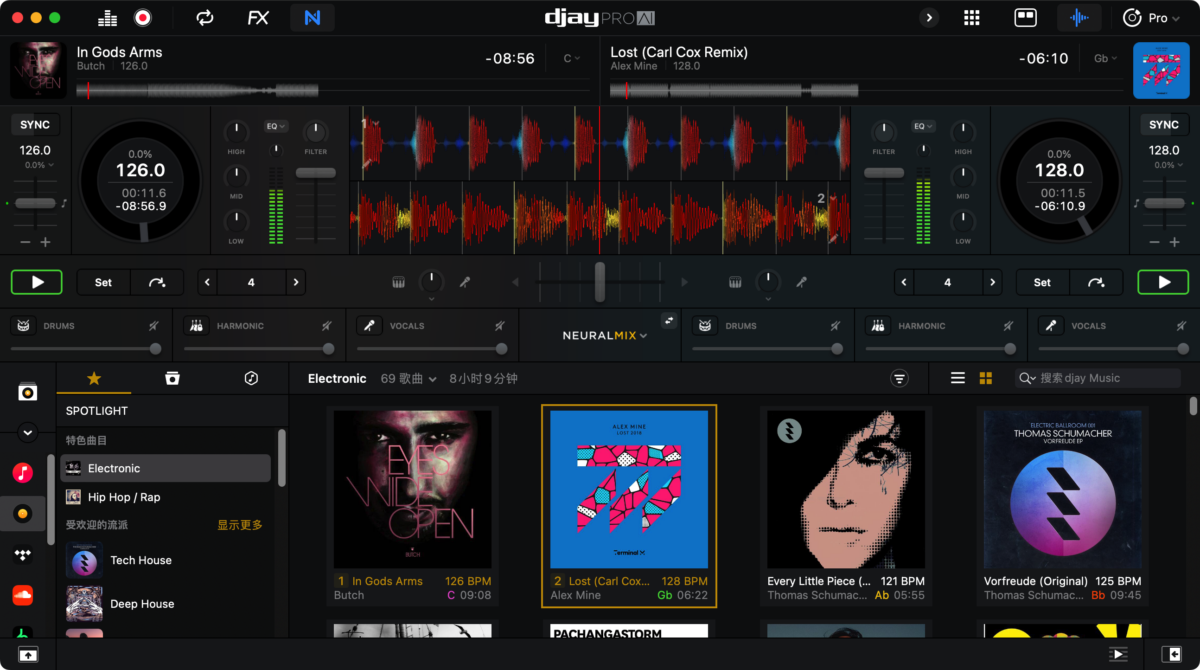This screenshot has height=670, width=1200.
Task: Toggle SYNC on the right deck
Action: [1164, 125]
